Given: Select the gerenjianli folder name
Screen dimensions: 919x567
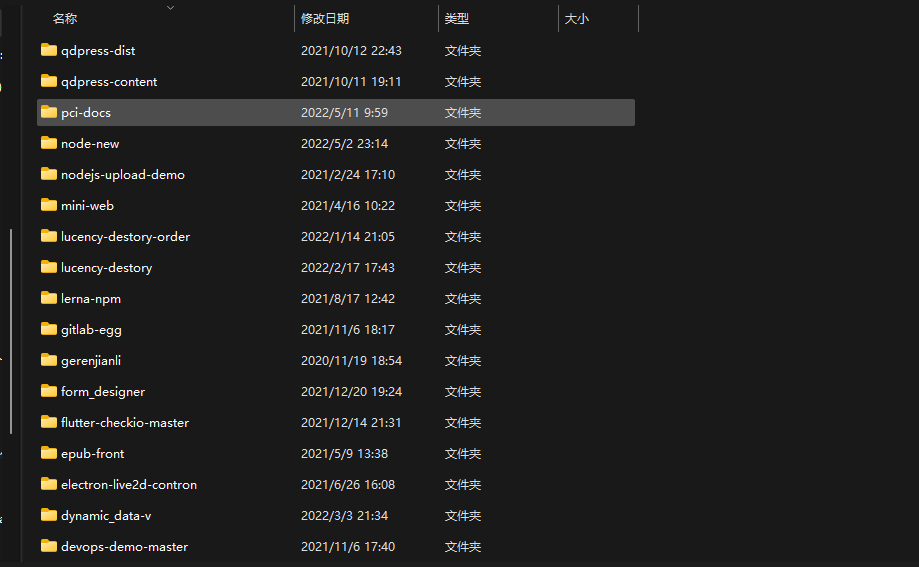Looking at the screenshot, I should (91, 361).
